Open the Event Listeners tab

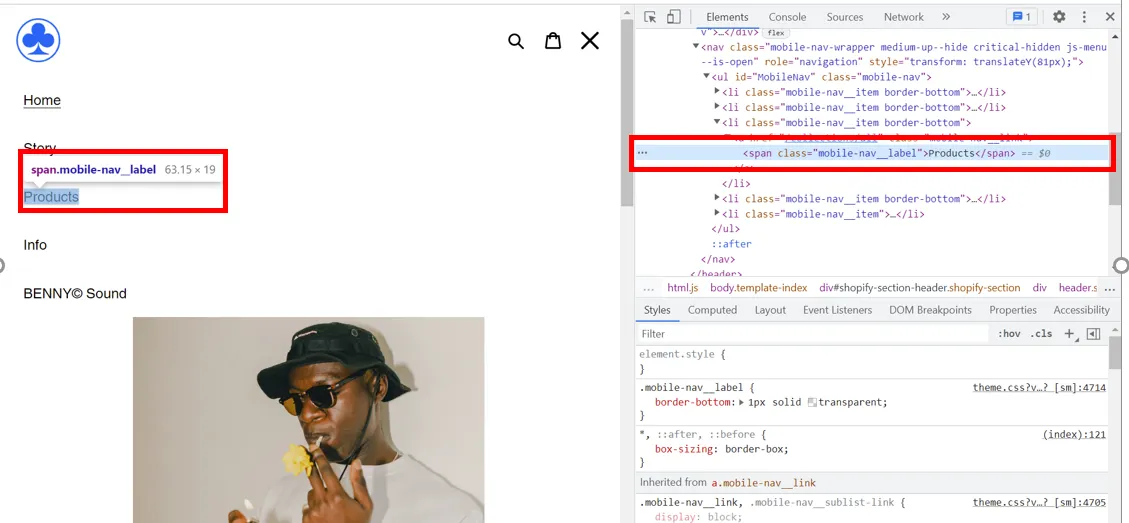tap(837, 310)
